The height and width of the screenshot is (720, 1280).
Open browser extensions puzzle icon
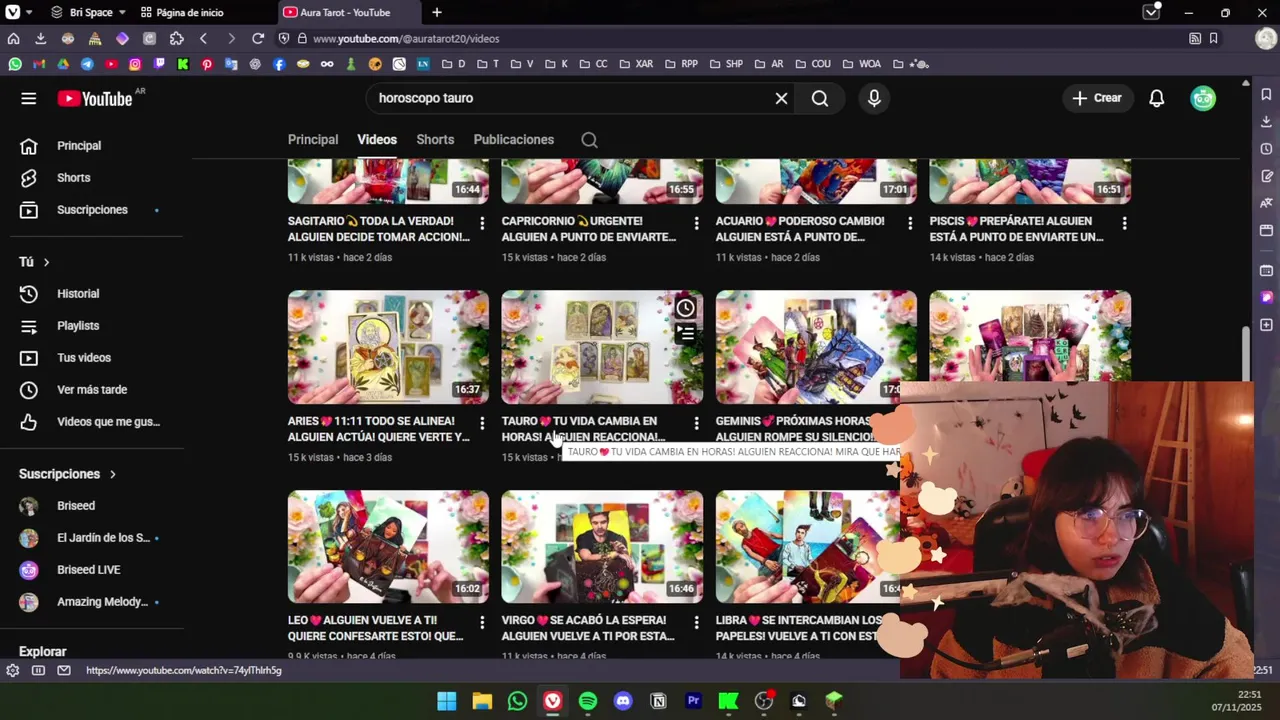pos(177,38)
